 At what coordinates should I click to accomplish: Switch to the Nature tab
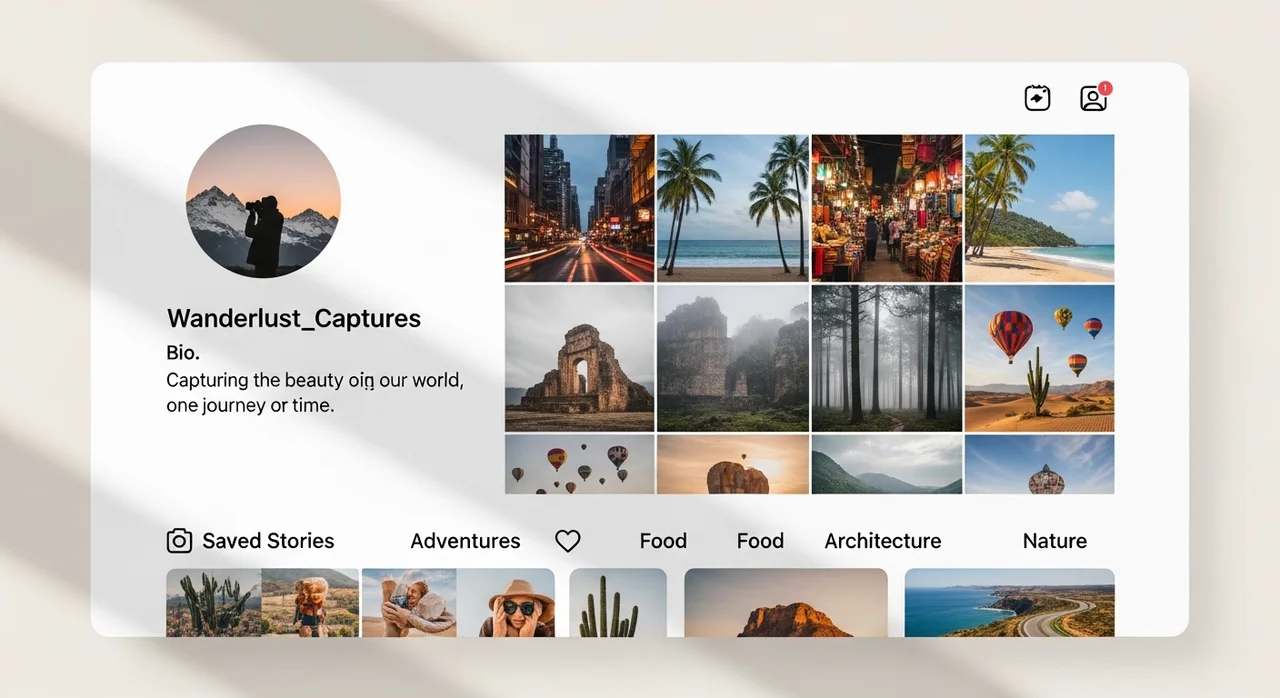coord(1054,541)
